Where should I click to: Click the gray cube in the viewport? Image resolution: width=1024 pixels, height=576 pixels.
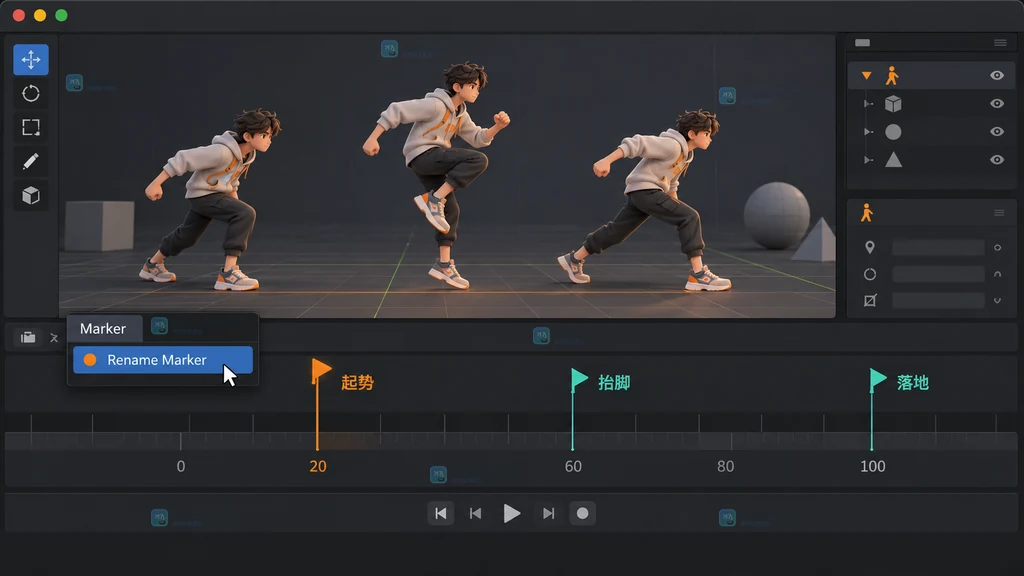pyautogui.click(x=100, y=226)
